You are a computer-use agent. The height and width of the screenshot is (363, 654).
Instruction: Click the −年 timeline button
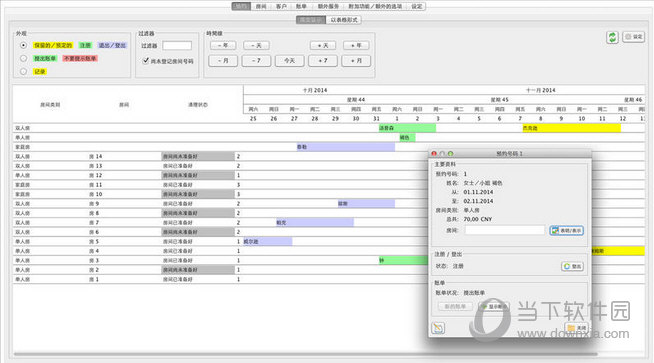click(x=223, y=45)
